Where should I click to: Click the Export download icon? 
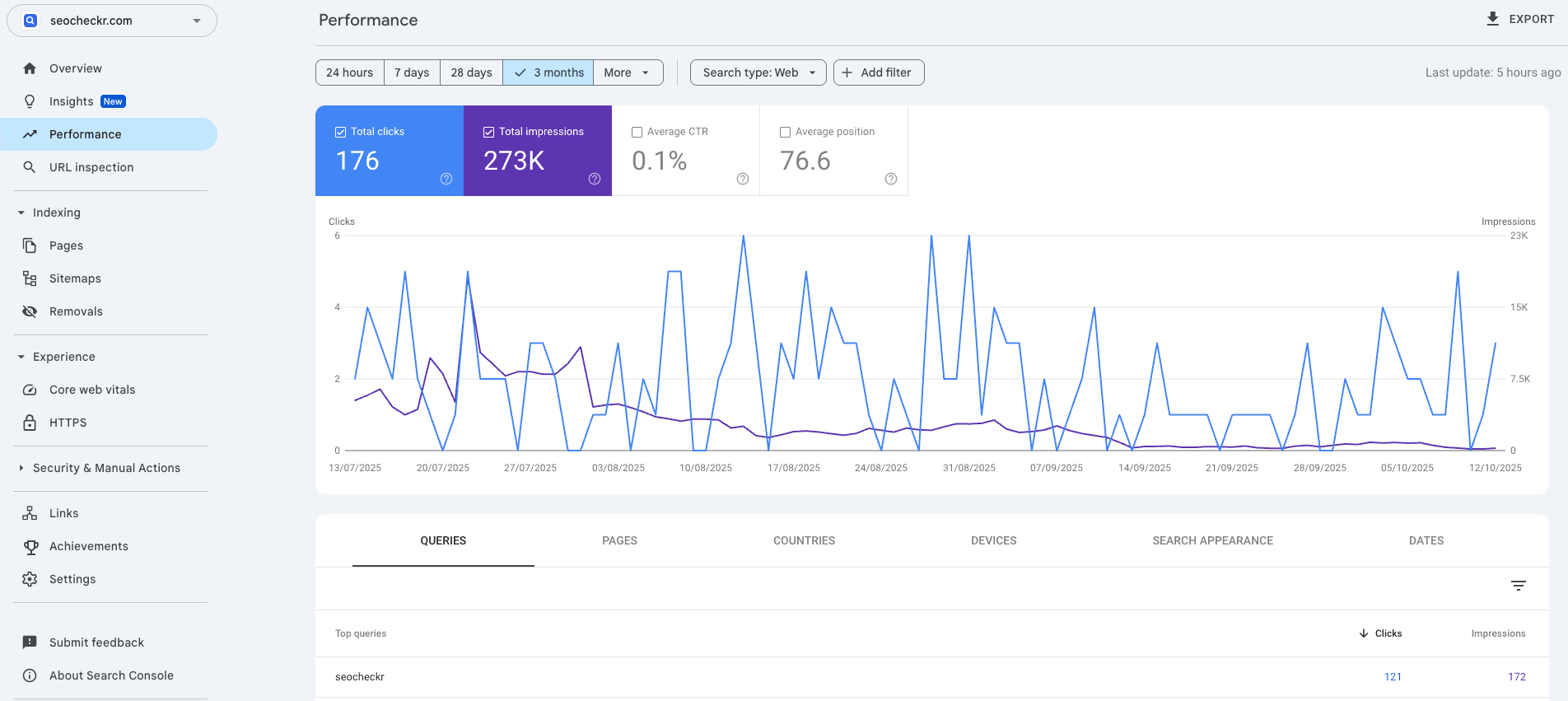coord(1492,19)
